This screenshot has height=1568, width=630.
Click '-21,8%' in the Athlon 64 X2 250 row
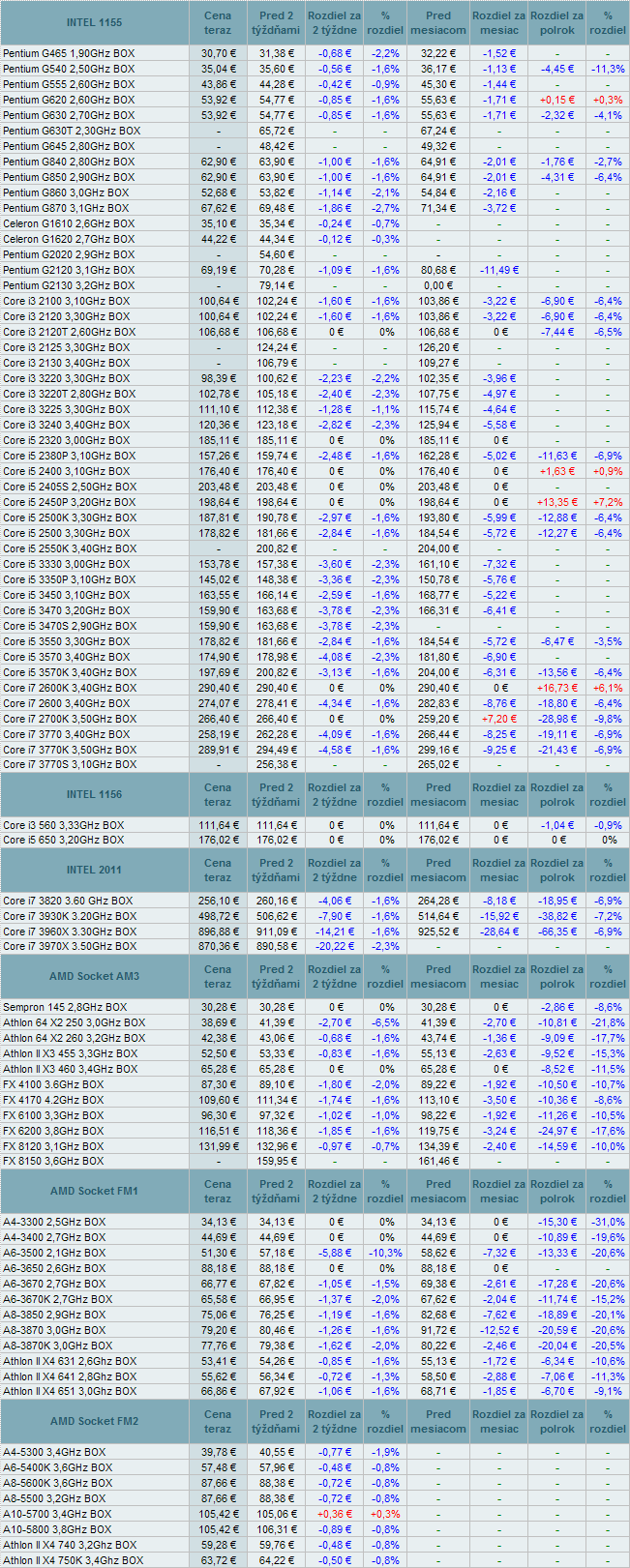pyautogui.click(x=608, y=1022)
